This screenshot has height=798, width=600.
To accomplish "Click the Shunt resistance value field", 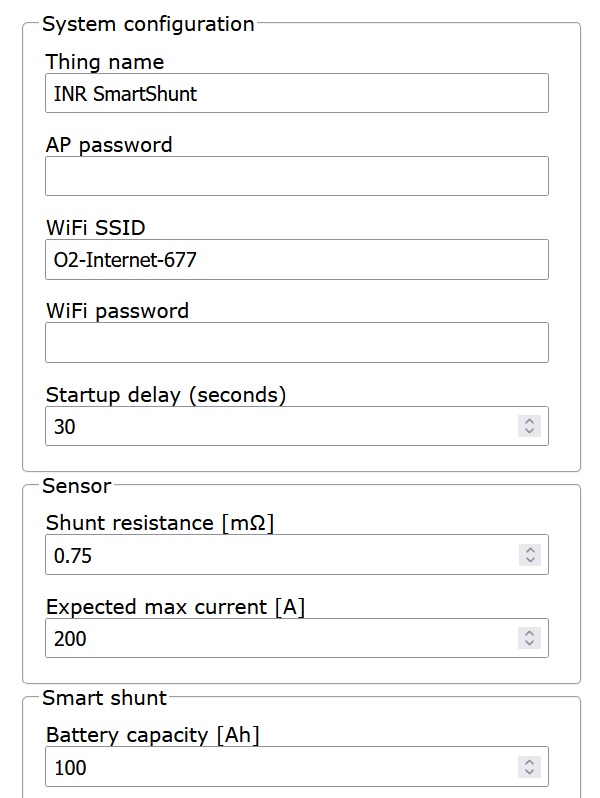I will click(x=280, y=555).
